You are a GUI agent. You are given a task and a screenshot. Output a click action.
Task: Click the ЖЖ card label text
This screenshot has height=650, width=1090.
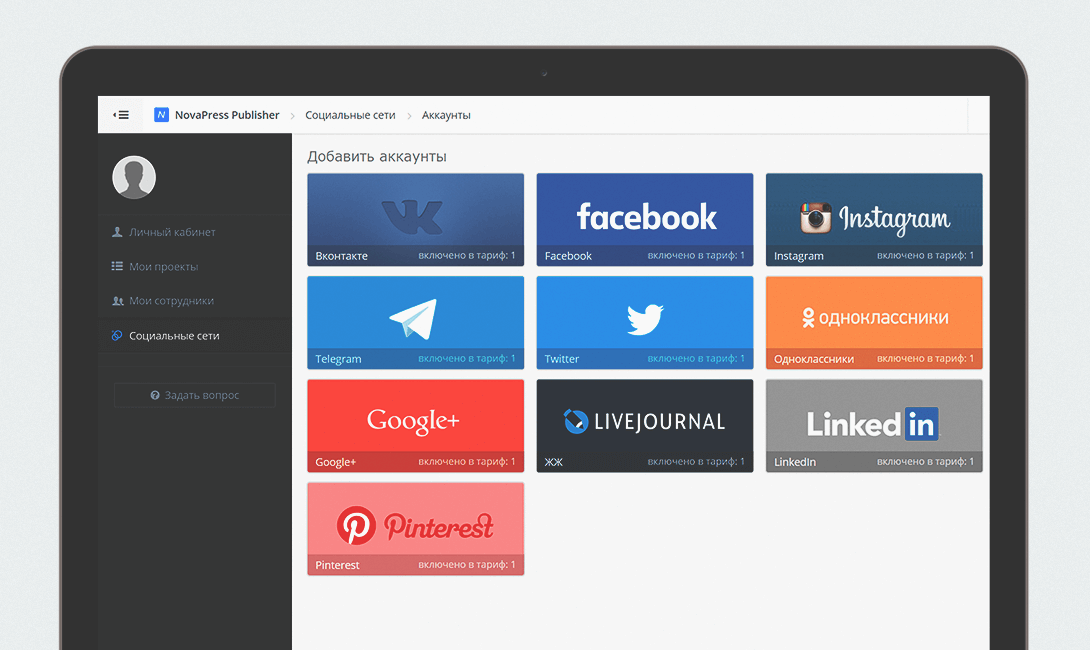pos(553,462)
